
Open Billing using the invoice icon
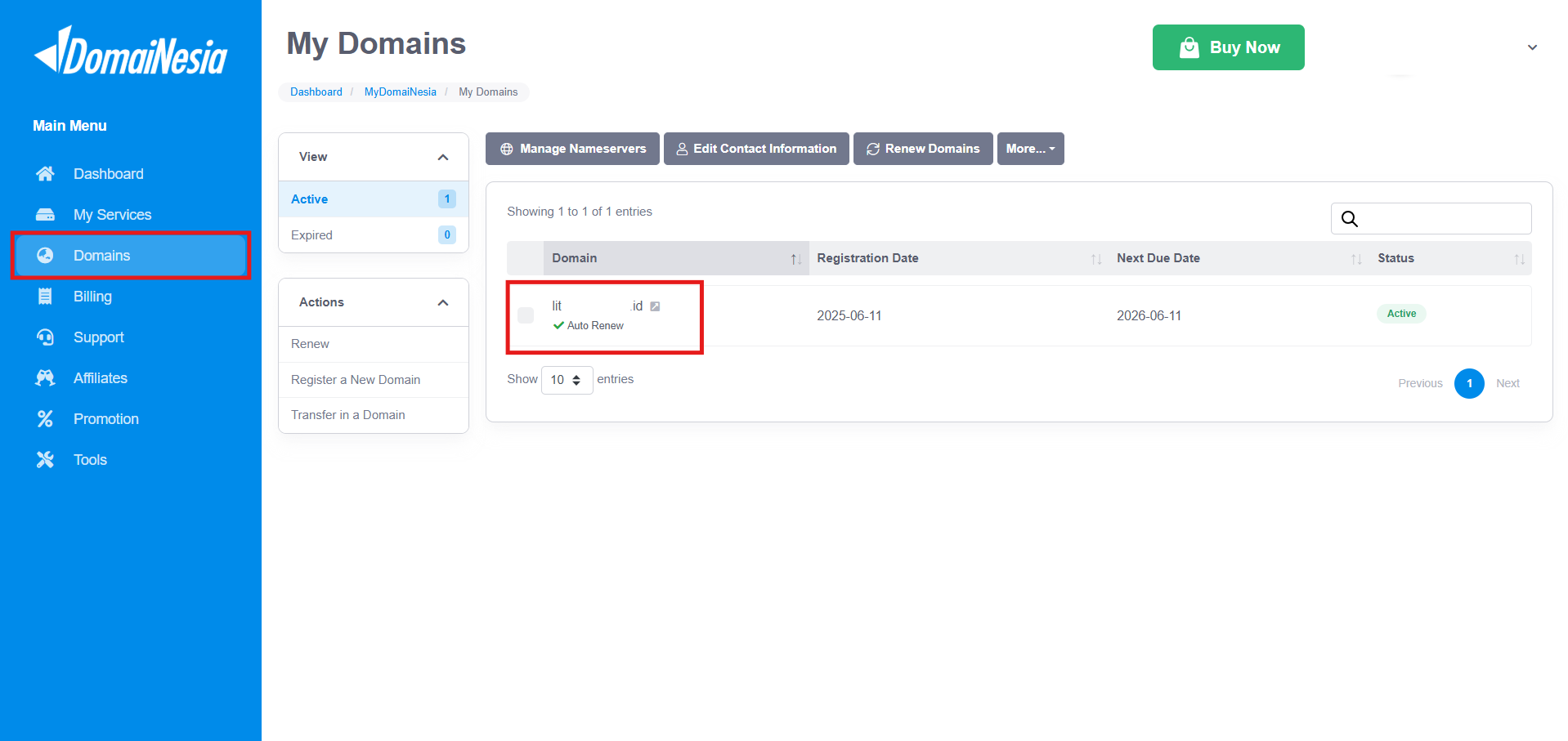click(46, 296)
